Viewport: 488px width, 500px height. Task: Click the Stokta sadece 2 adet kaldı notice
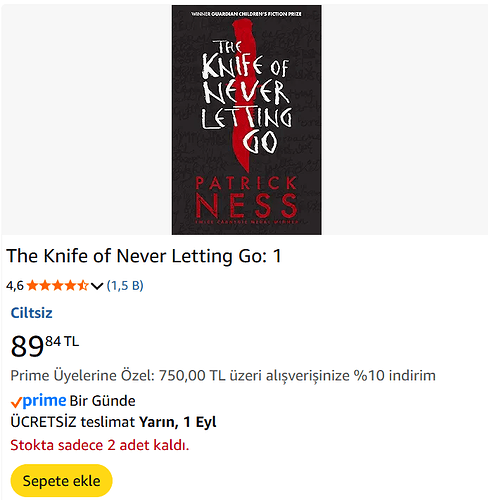point(100,445)
